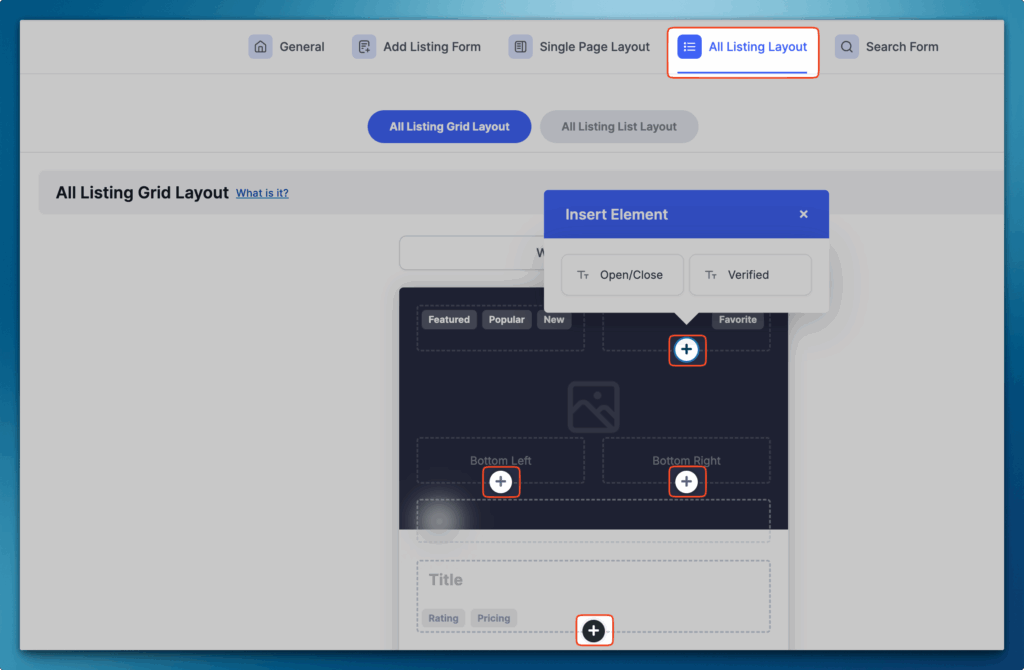The image size is (1024, 670).
Task: Switch to the Search Form tab
Action: tap(901, 47)
